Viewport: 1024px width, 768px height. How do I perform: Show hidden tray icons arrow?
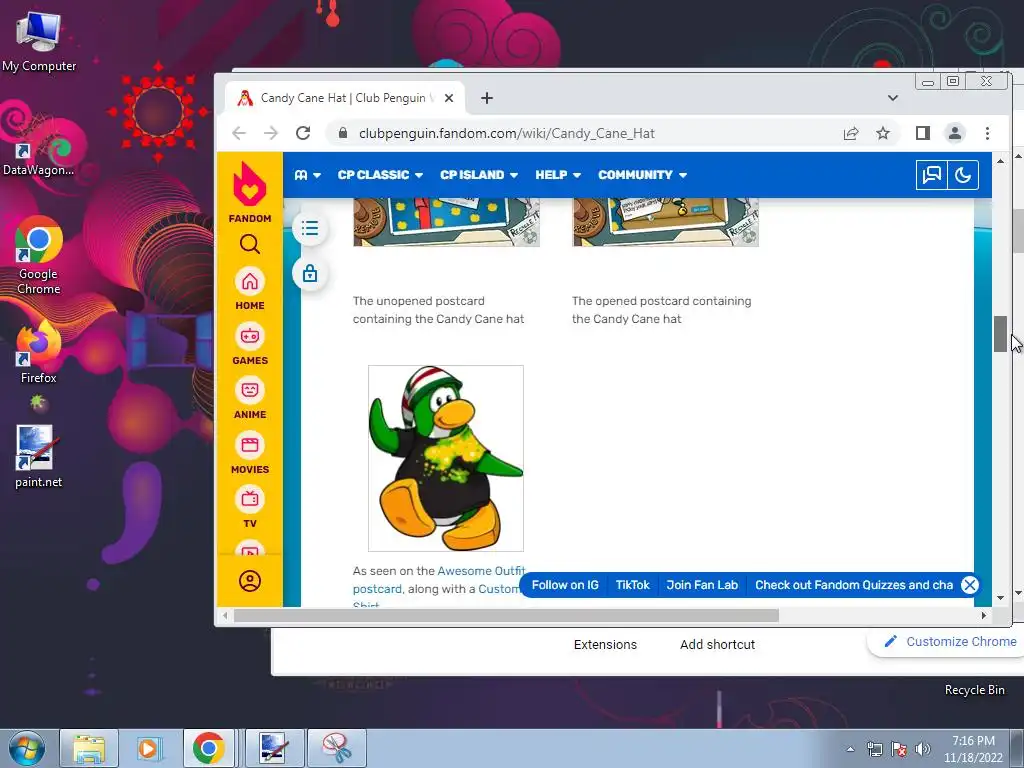tap(850, 749)
